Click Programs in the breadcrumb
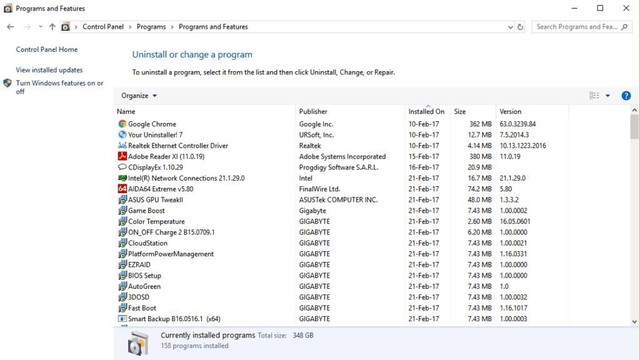The image size is (640, 360). (151, 27)
